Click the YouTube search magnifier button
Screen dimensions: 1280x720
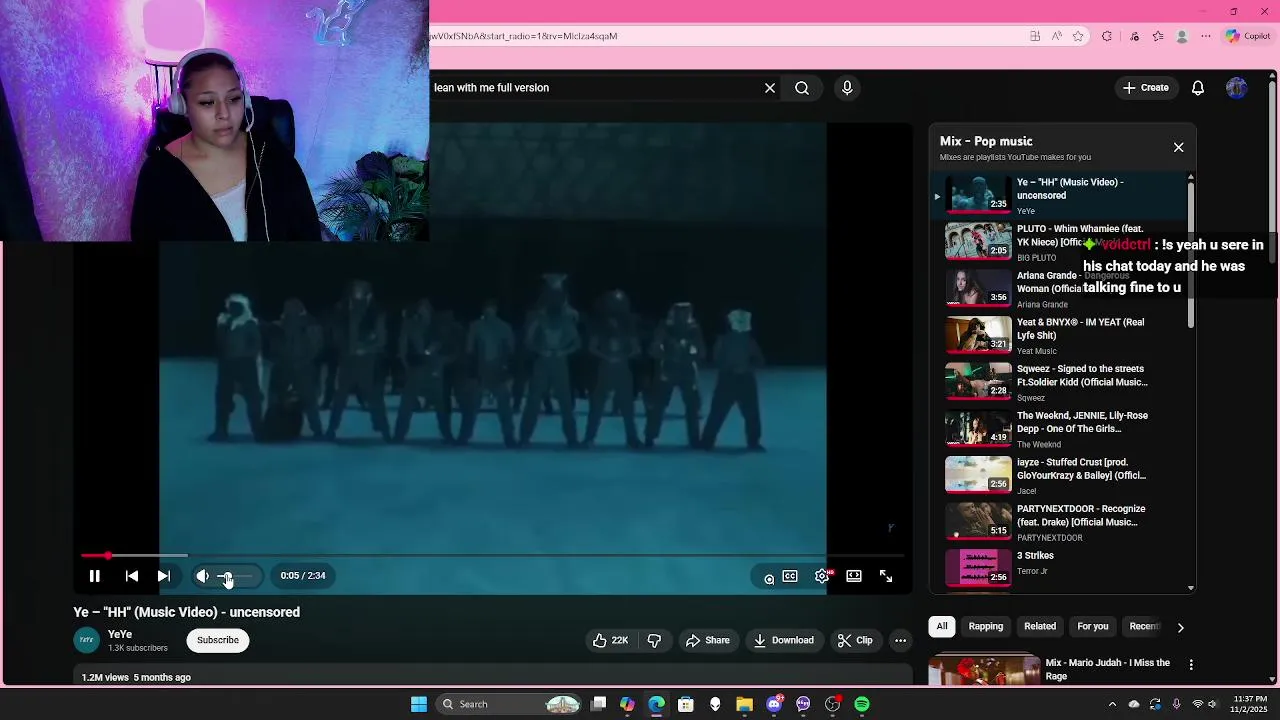coord(802,88)
